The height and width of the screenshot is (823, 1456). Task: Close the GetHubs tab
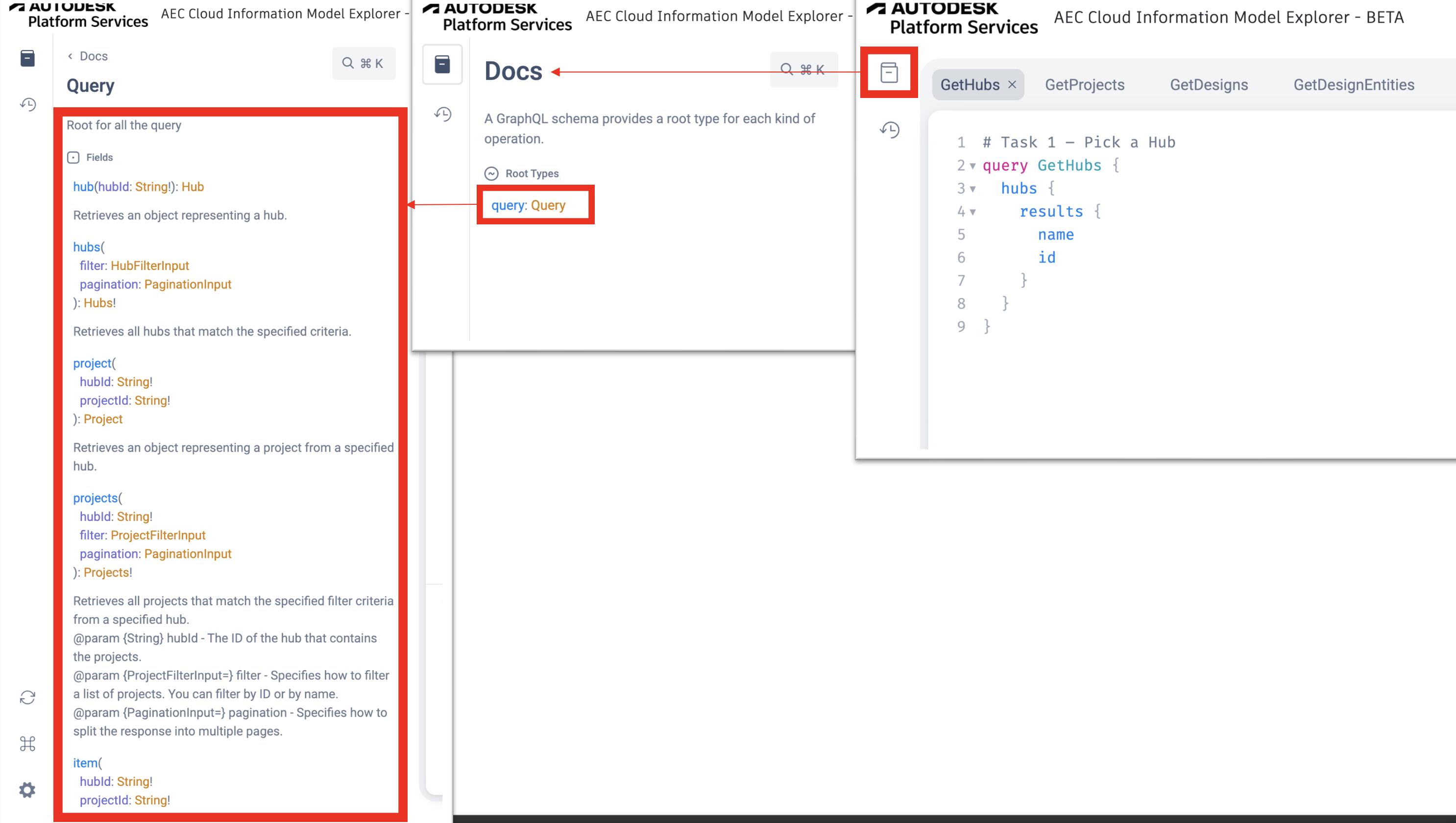[1012, 85]
